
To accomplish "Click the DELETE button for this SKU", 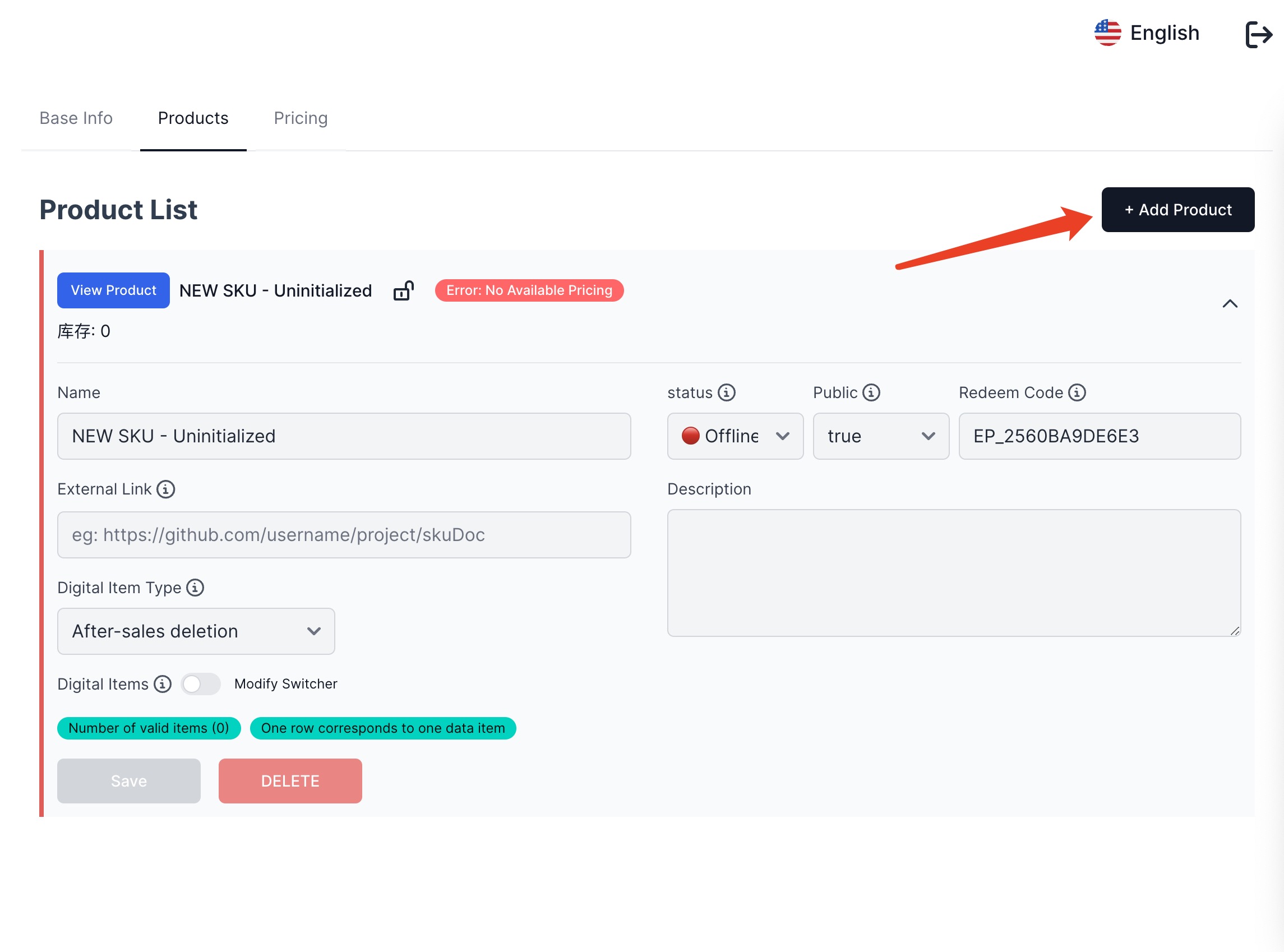I will [x=289, y=781].
